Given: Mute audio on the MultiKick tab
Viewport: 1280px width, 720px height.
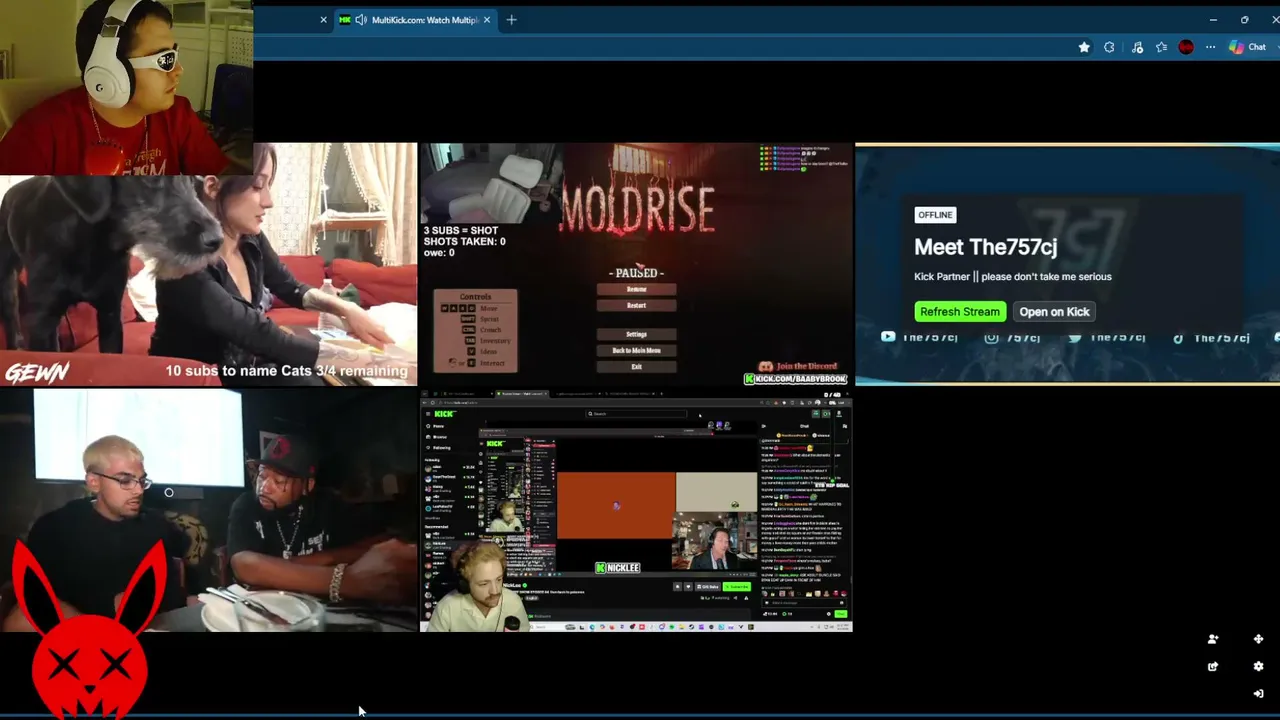Looking at the screenshot, I should [x=360, y=20].
